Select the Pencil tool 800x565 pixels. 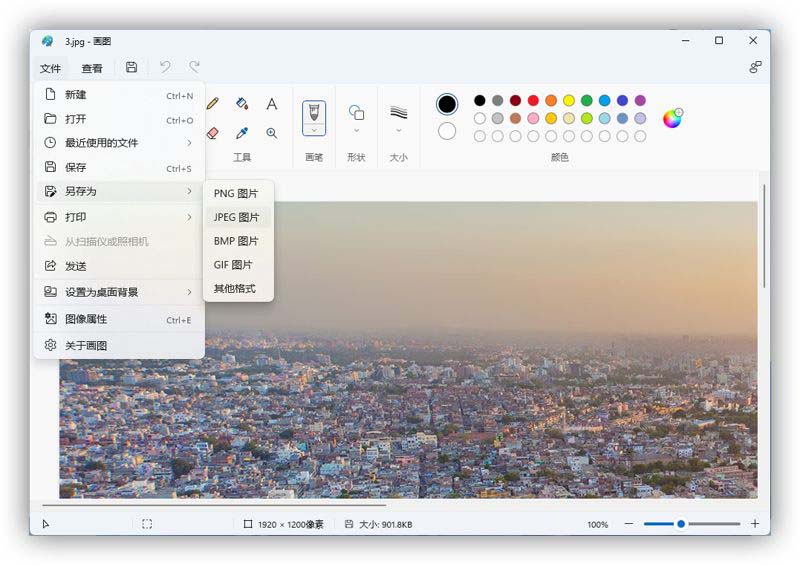212,104
